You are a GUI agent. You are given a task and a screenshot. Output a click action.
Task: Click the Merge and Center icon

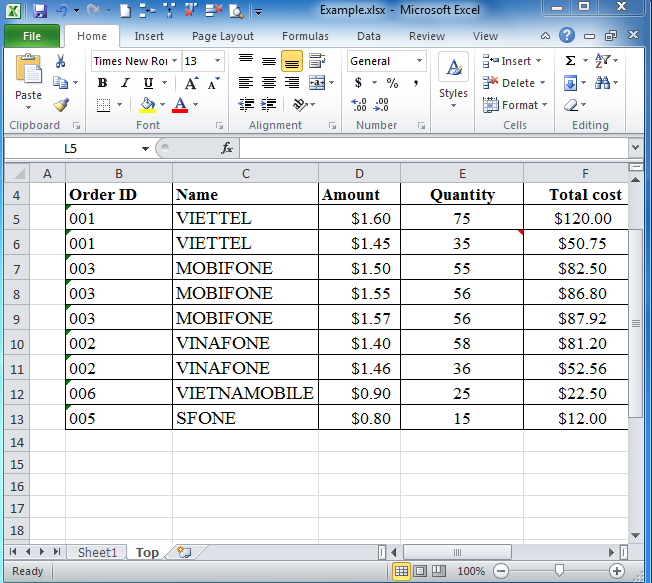click(317, 83)
